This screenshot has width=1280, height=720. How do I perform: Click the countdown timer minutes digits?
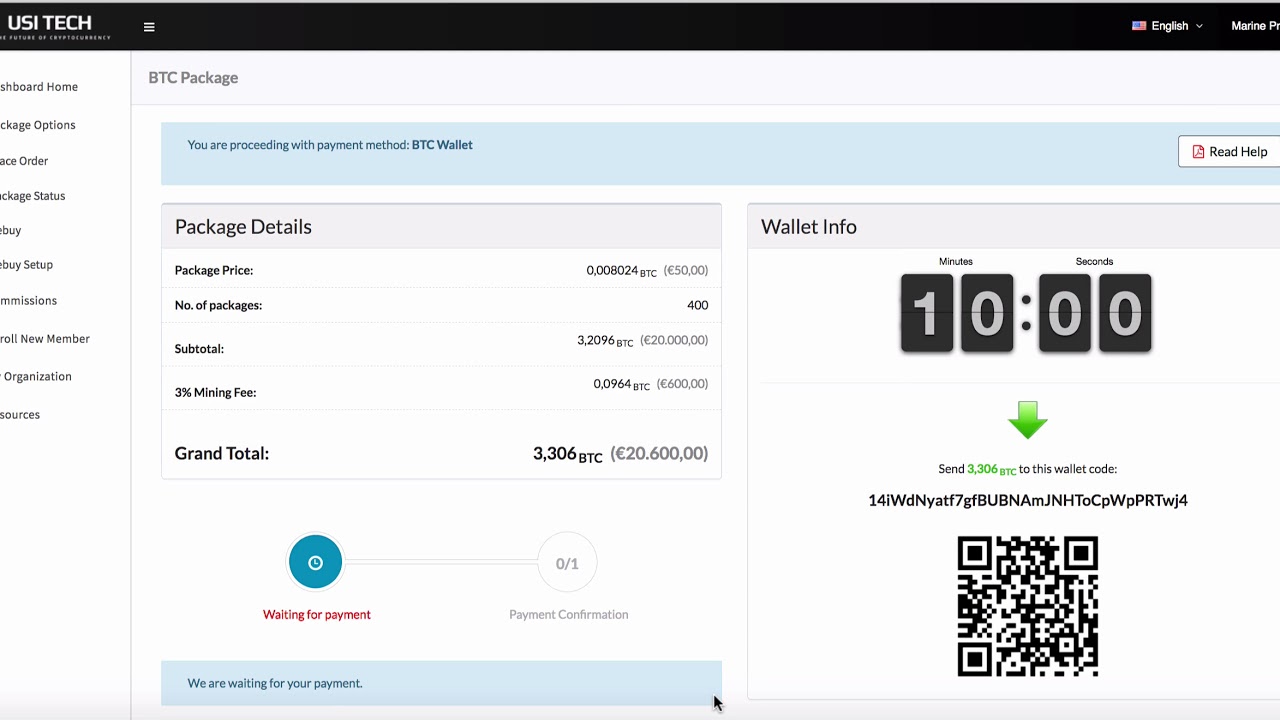click(957, 313)
